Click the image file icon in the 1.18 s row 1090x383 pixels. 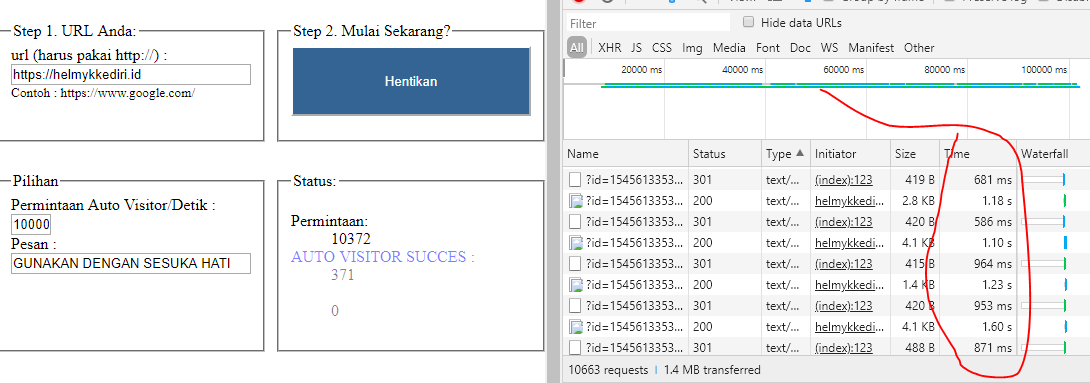click(576, 201)
